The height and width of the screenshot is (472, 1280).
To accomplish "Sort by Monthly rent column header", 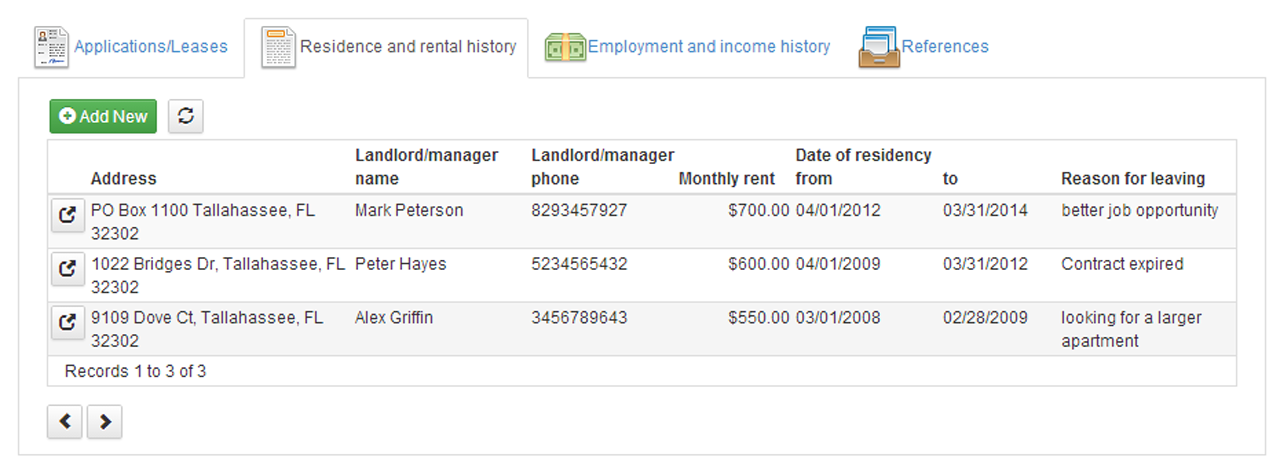I will (x=726, y=179).
